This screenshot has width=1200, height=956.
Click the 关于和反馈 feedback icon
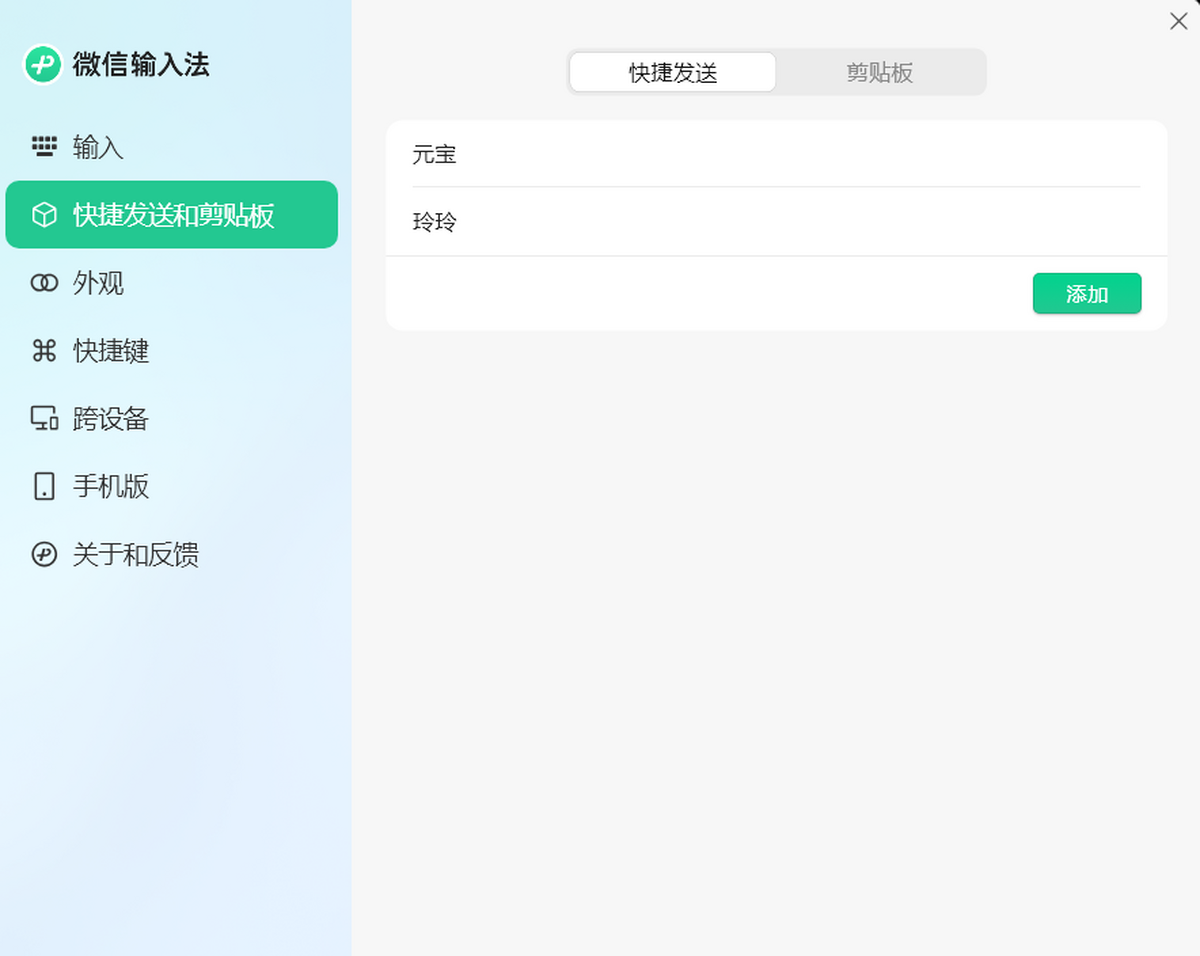(x=44, y=555)
